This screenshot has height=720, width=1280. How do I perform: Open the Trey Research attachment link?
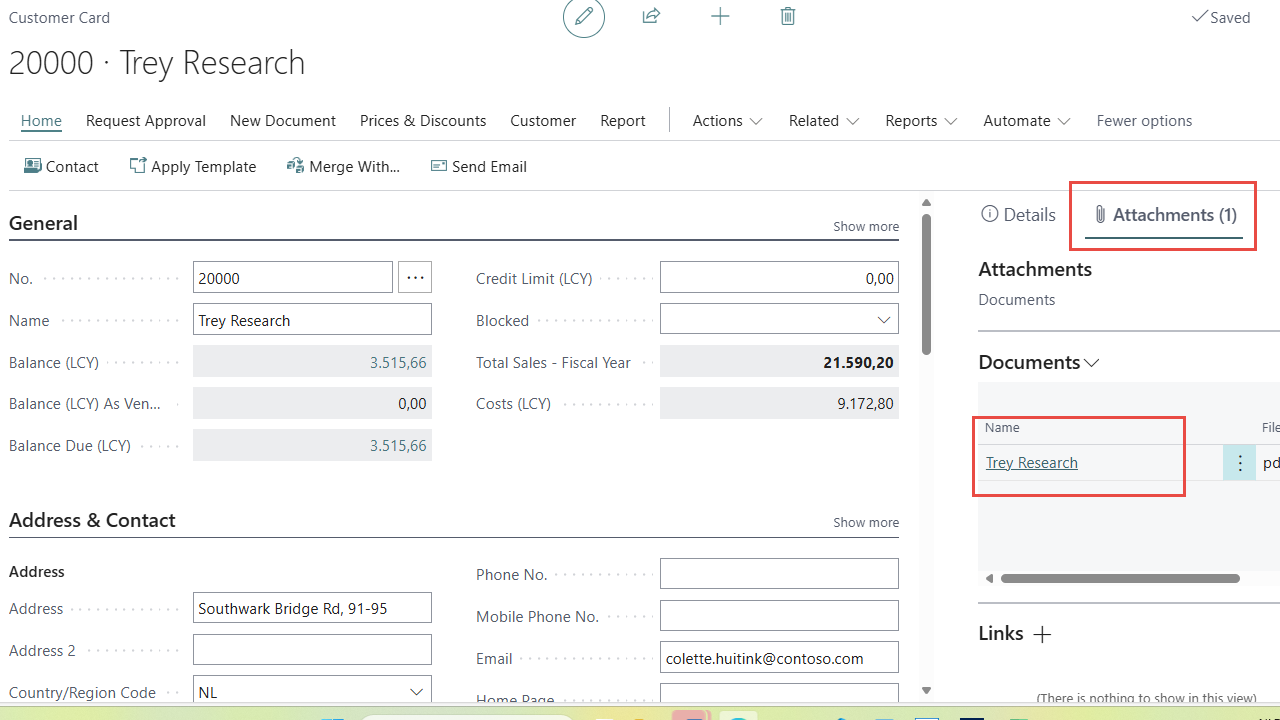pyautogui.click(x=1032, y=463)
